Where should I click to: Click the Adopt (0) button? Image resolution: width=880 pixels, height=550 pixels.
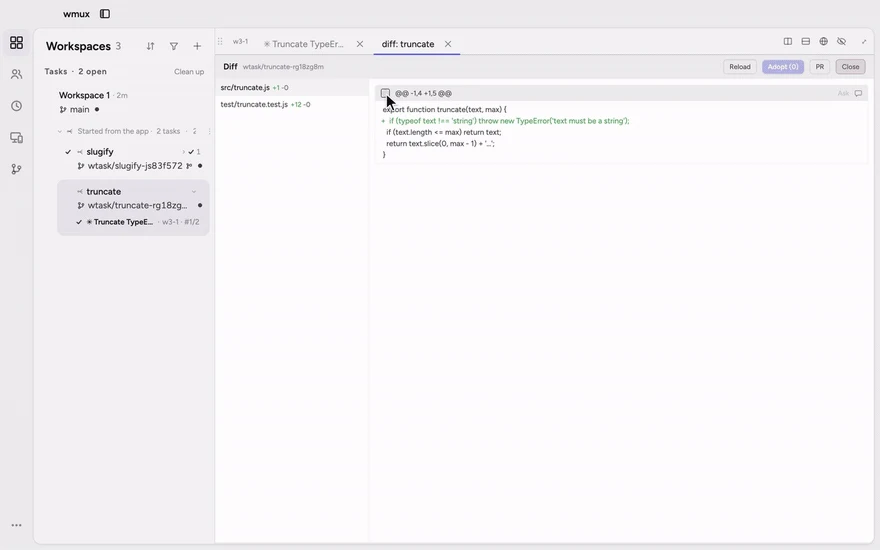[x=783, y=67]
